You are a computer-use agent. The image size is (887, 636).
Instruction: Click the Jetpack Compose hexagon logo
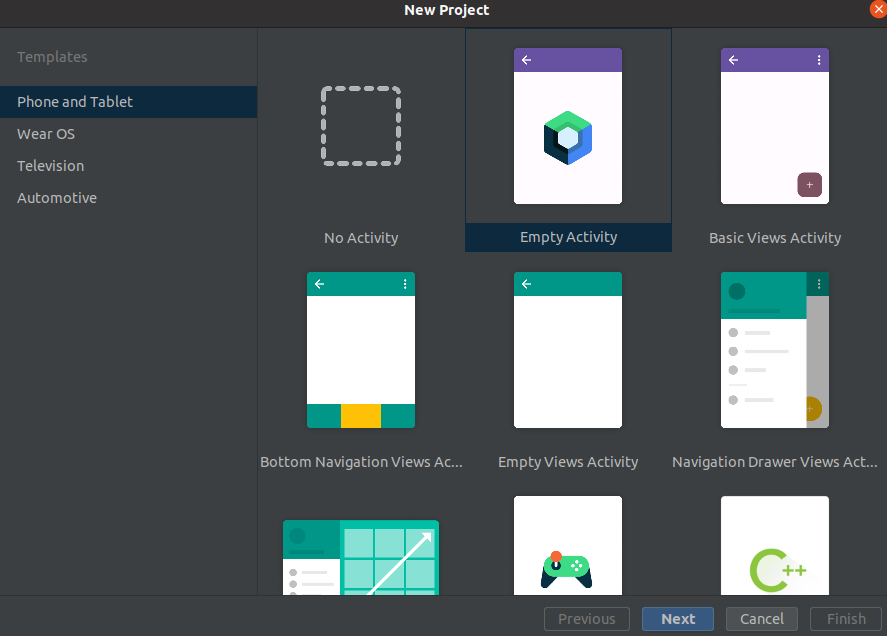pos(568,138)
